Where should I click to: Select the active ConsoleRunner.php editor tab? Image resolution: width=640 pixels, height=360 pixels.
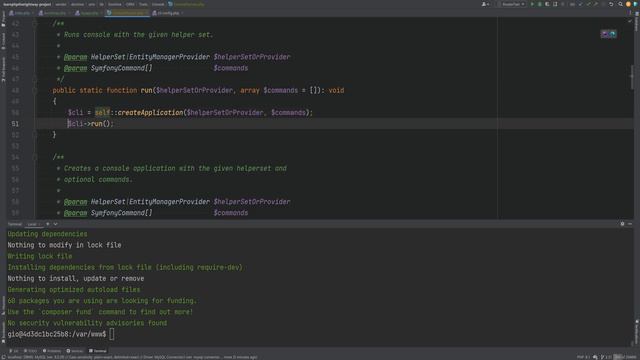tap(127, 13)
